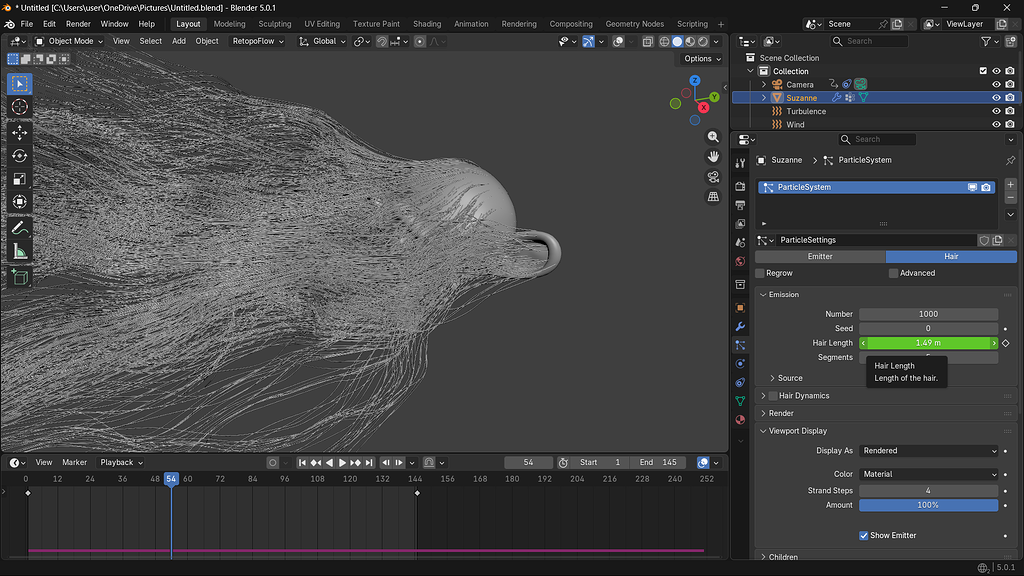Click the Strand Steps value field

pos(929,490)
